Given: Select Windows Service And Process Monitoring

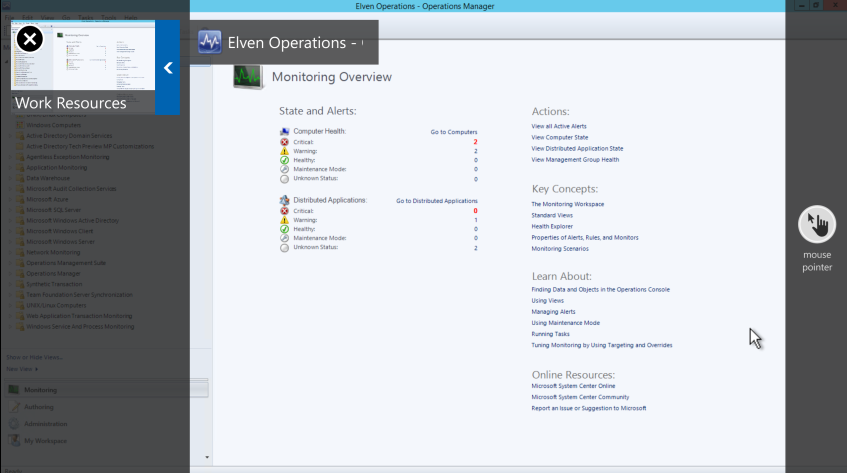Looking at the screenshot, I should coord(80,327).
